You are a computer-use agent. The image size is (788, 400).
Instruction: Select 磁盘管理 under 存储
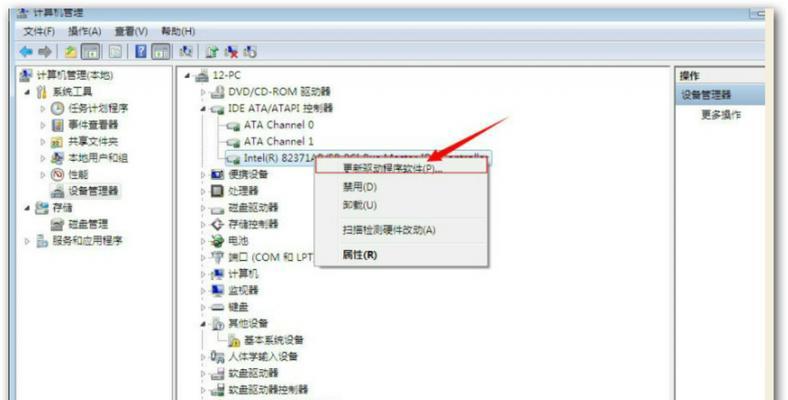[88, 224]
